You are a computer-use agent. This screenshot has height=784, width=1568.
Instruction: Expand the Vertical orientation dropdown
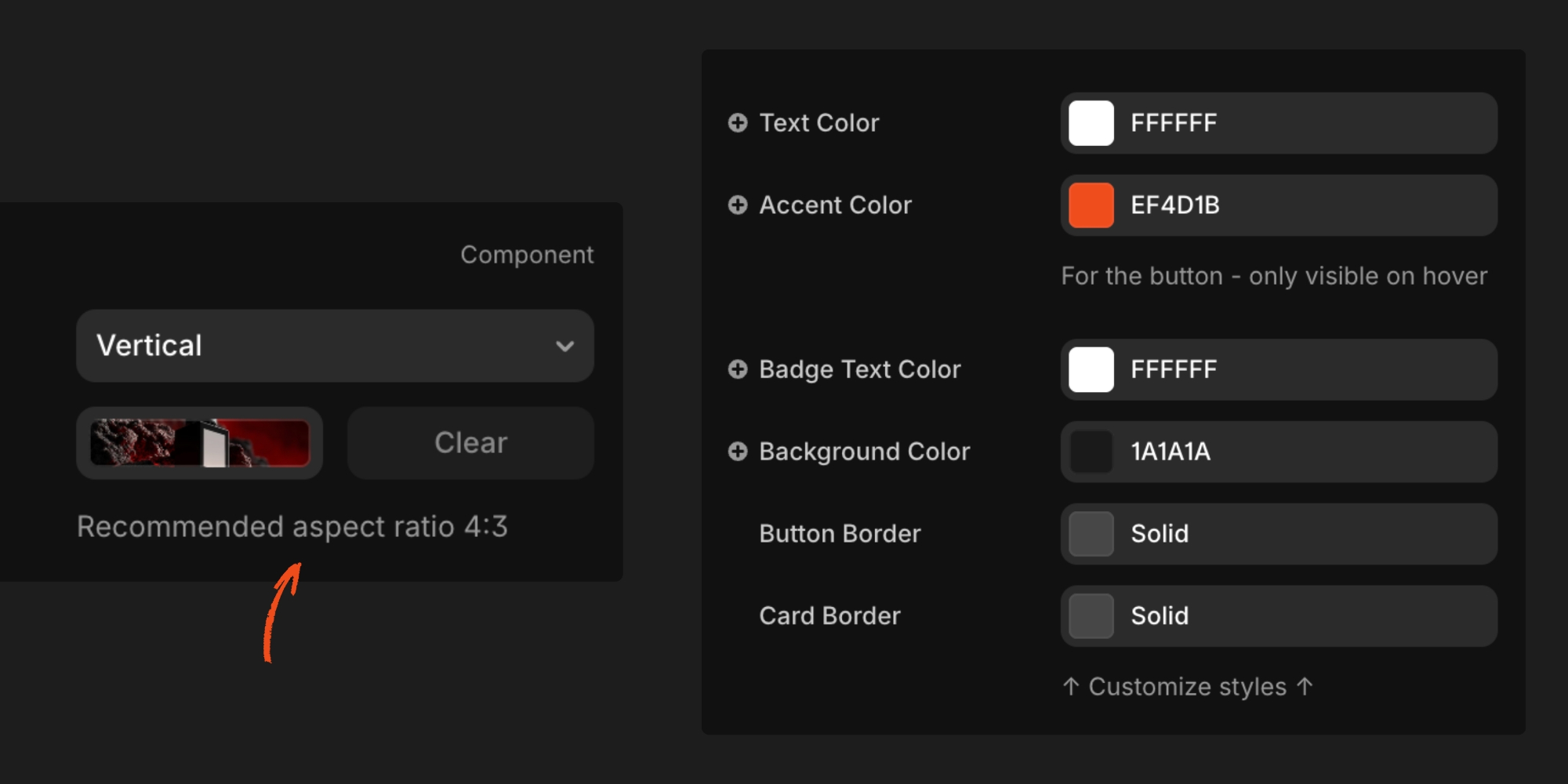(x=335, y=346)
